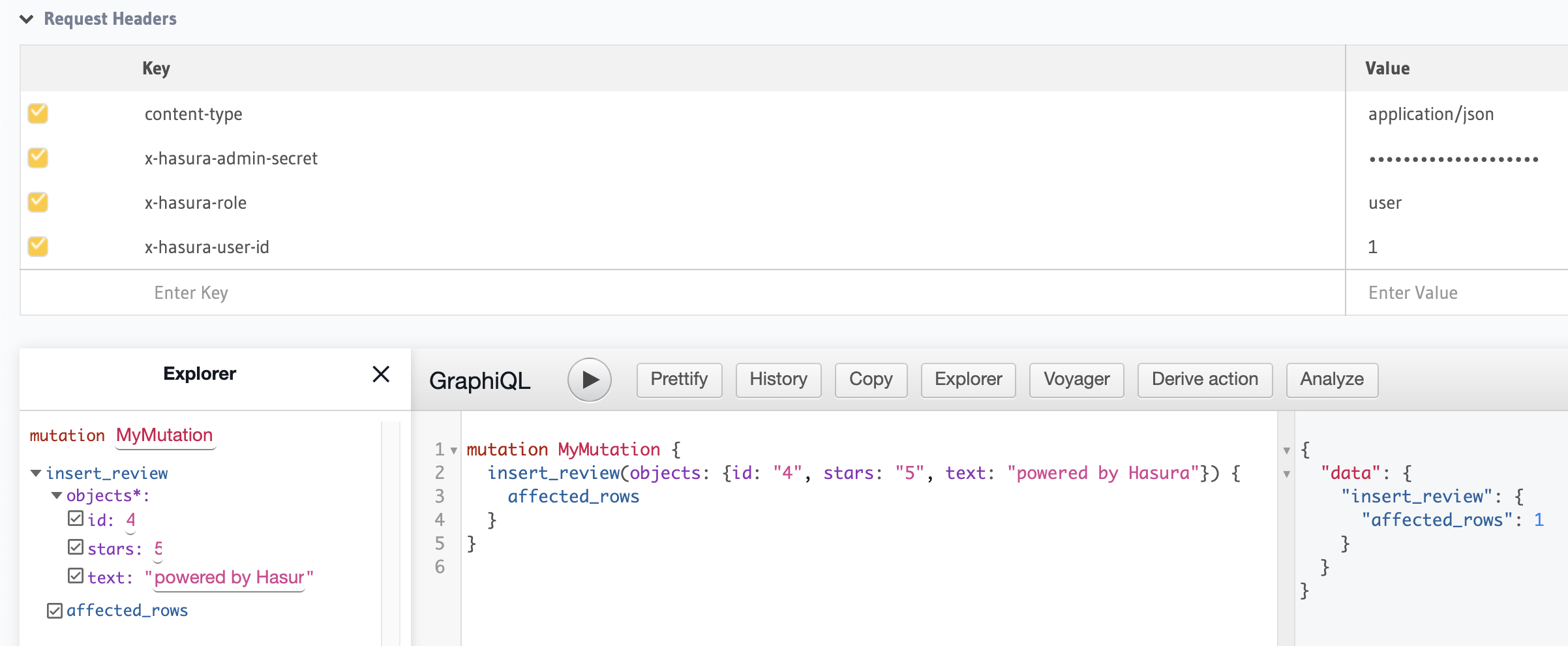
Task: Collapse the objects* tree node
Action: coord(57,496)
